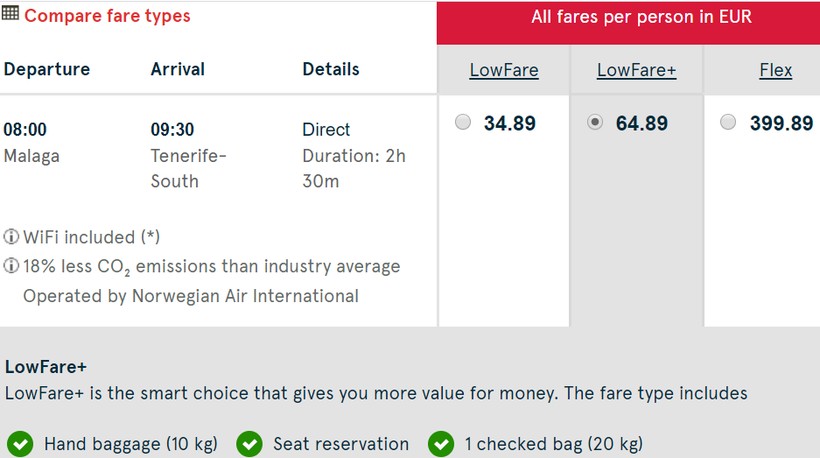820x458 pixels.
Task: Click the Operated by Norwegian Air International text
Action: [190, 296]
